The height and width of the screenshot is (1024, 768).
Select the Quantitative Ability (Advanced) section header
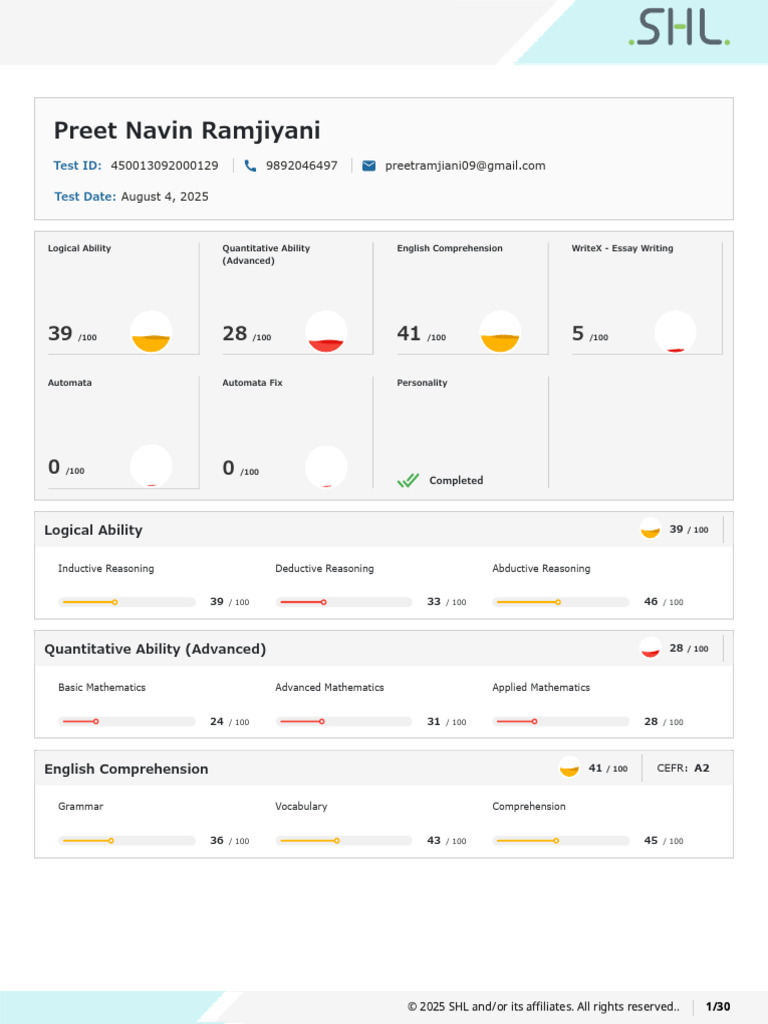155,649
